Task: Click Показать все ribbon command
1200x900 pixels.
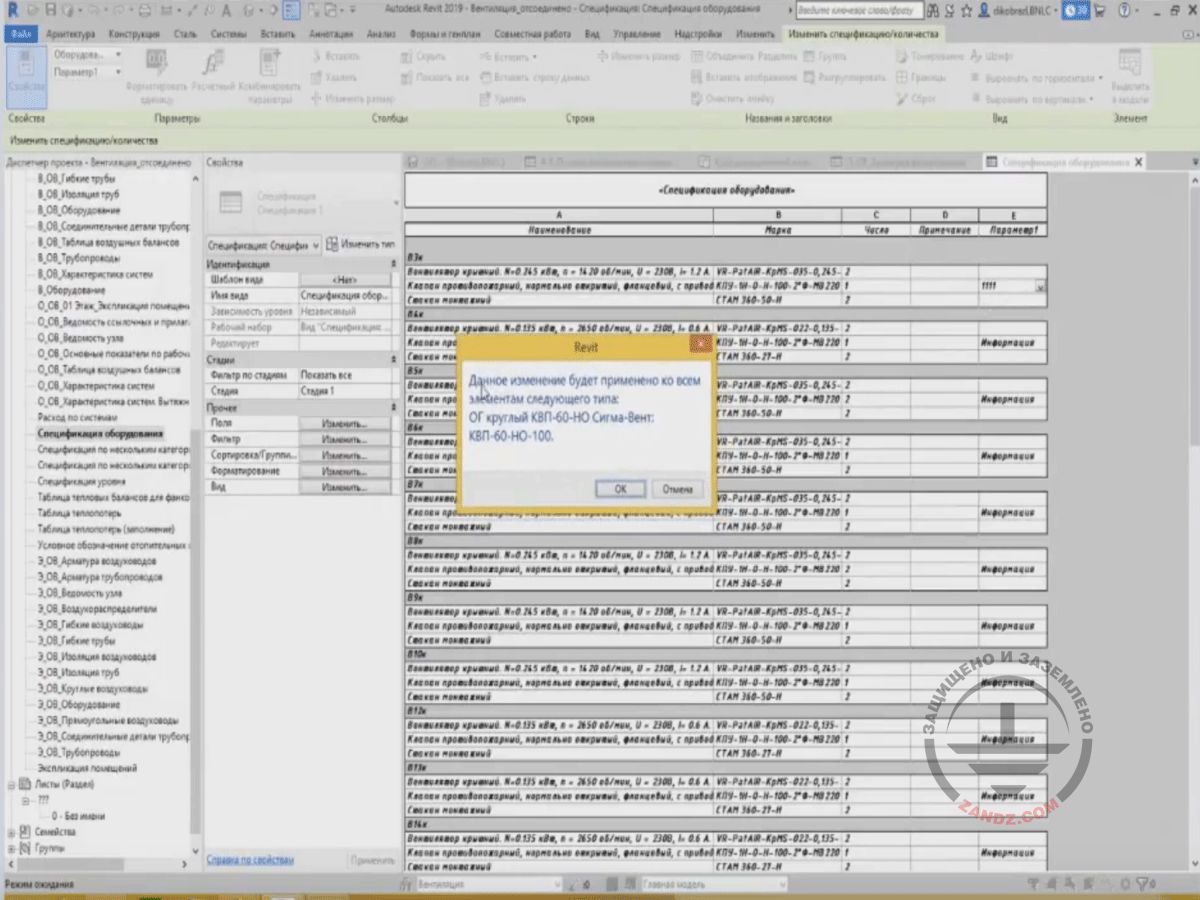Action: pyautogui.click(x=433, y=77)
